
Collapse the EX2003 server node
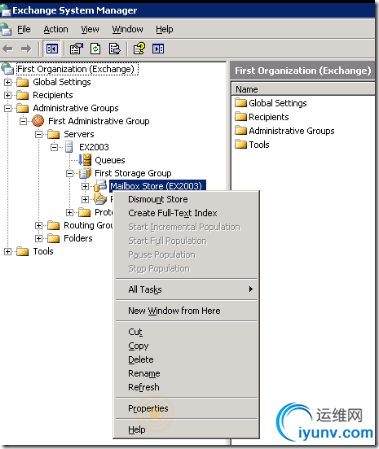[54, 147]
